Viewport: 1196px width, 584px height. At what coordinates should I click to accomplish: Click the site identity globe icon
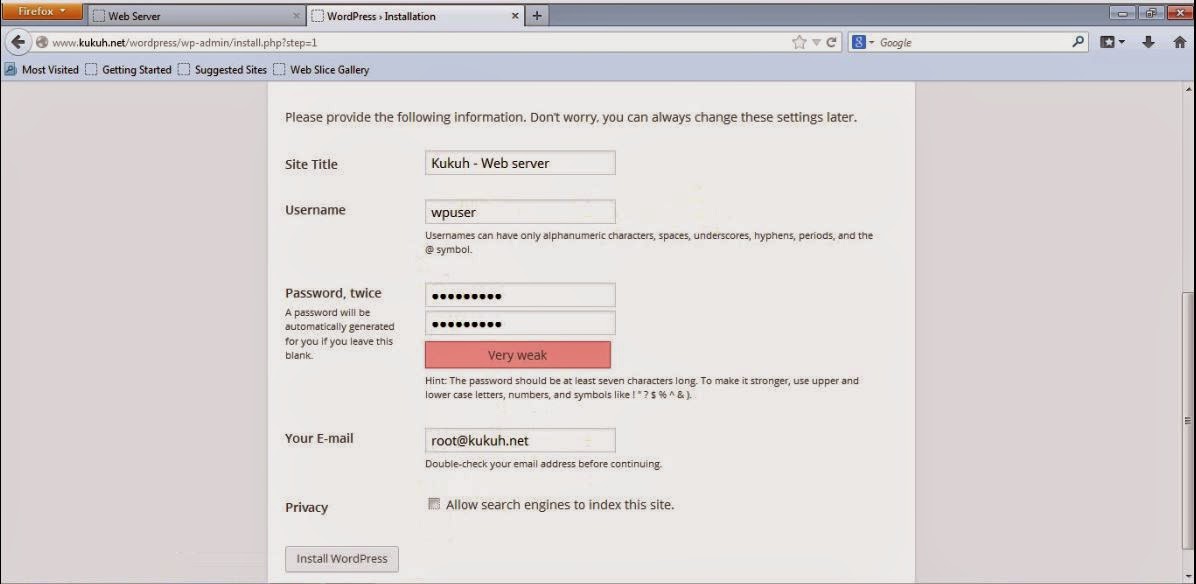[x=42, y=43]
